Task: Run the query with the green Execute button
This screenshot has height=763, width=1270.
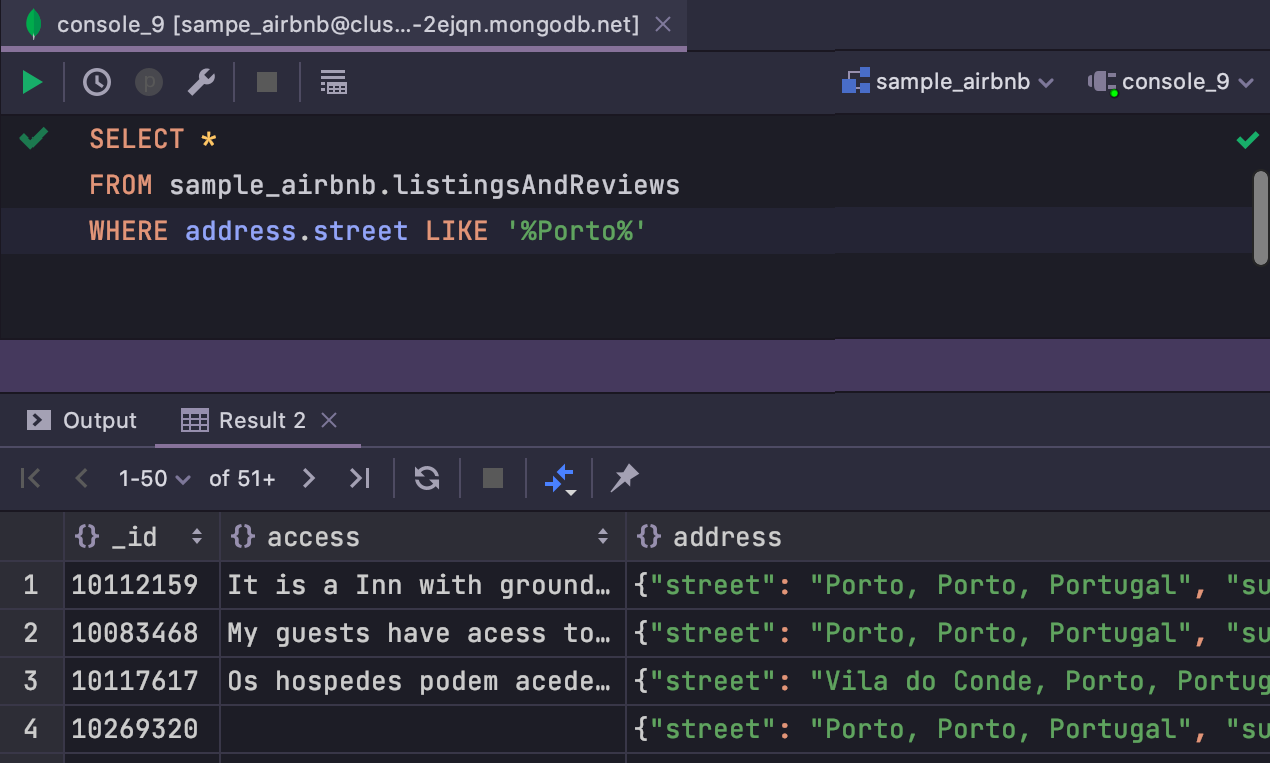Action: [33, 82]
